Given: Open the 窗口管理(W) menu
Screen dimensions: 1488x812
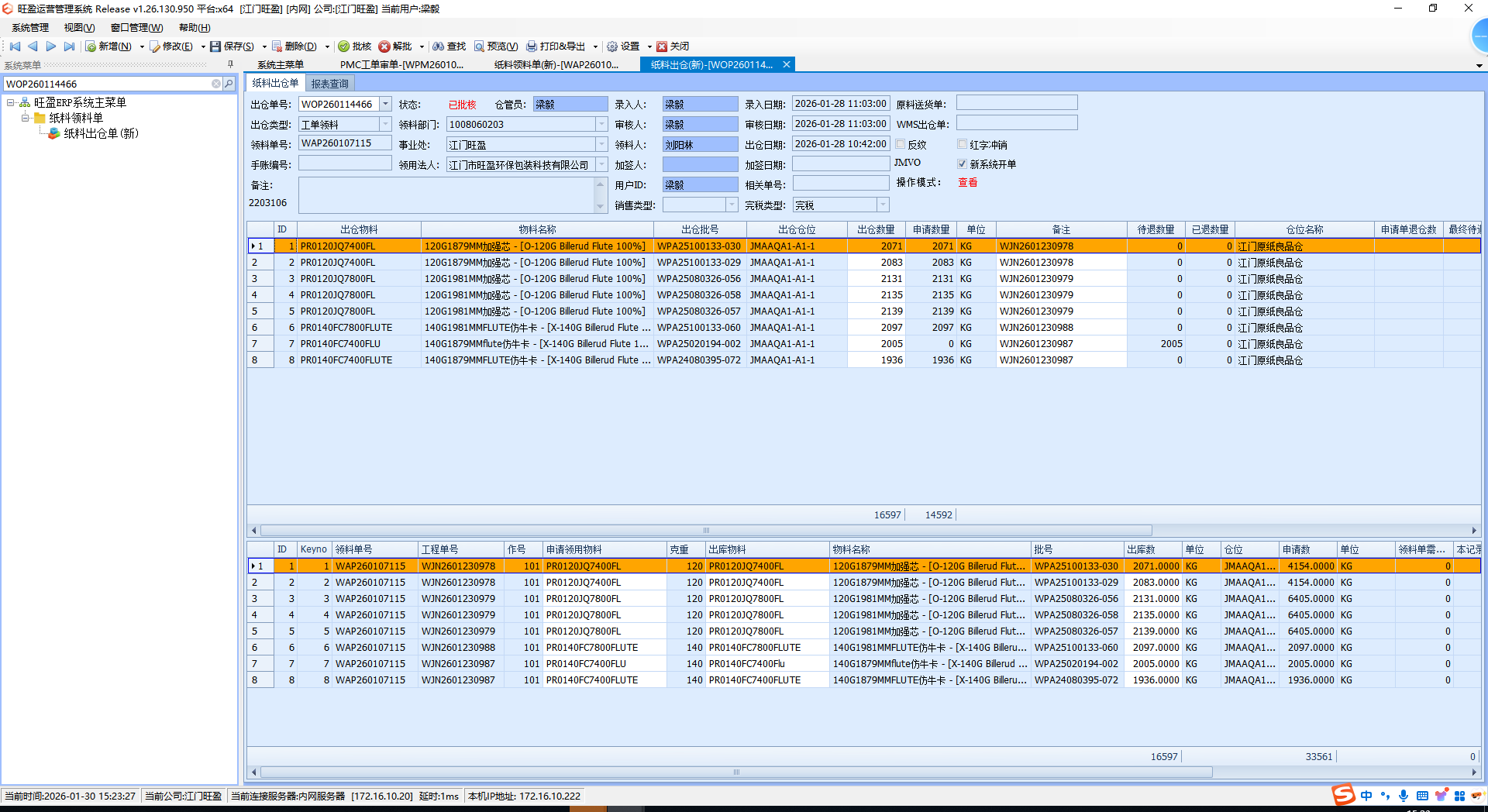Looking at the screenshot, I should pyautogui.click(x=136, y=28).
